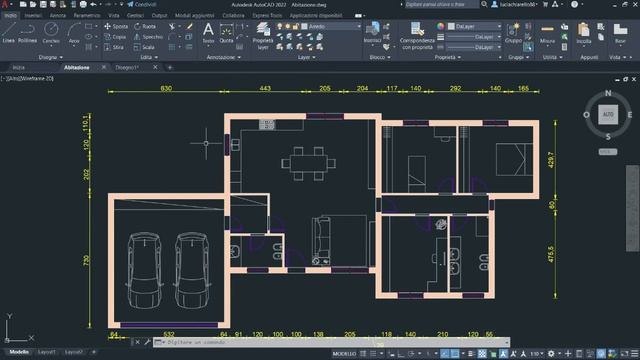The height and width of the screenshot is (360, 640).
Task: Expand the Blocco panel
Action: click(x=380, y=58)
